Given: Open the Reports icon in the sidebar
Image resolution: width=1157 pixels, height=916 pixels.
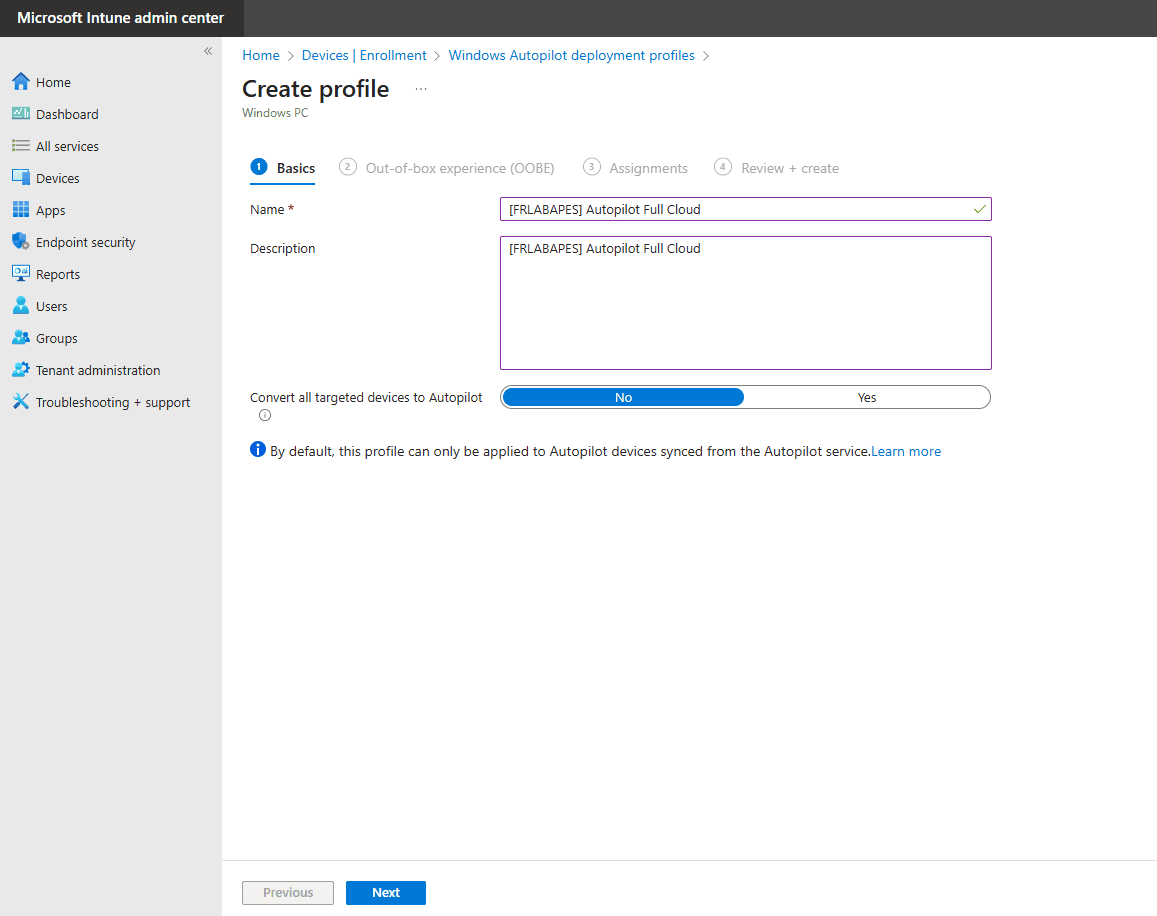Looking at the screenshot, I should coord(22,274).
